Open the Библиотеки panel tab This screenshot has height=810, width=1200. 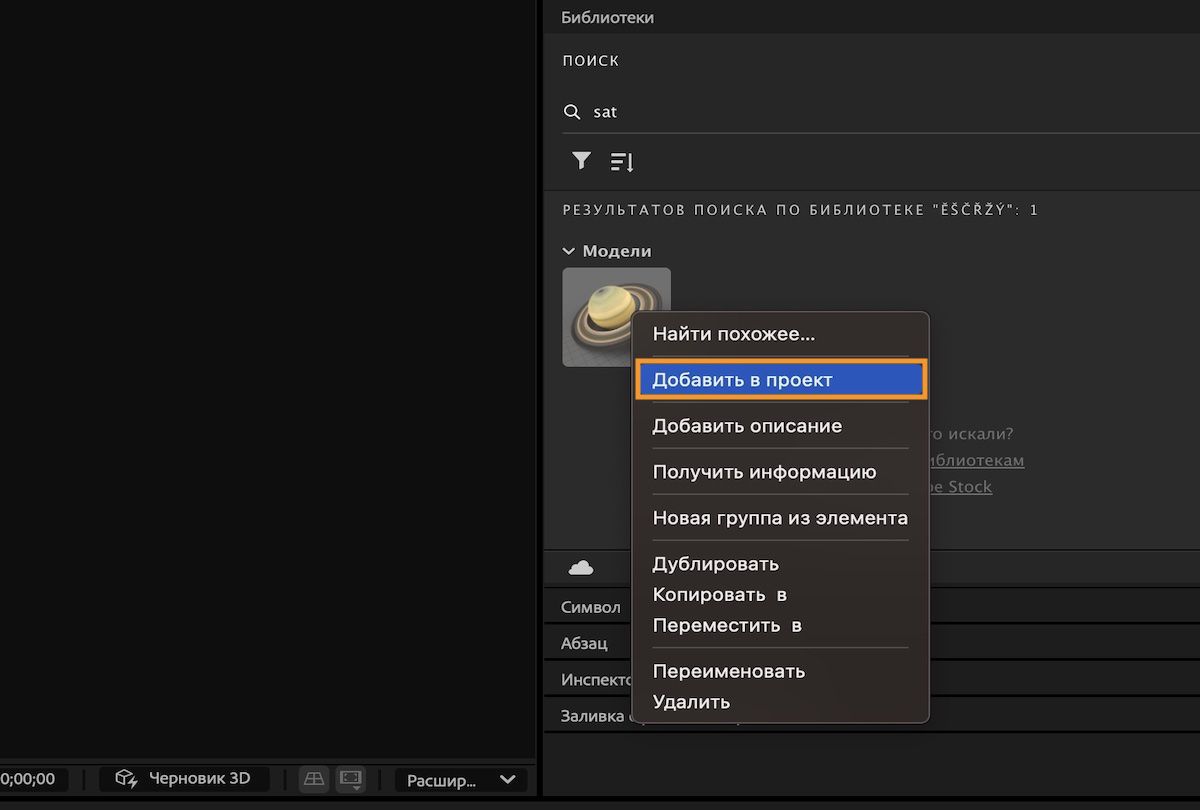click(607, 18)
